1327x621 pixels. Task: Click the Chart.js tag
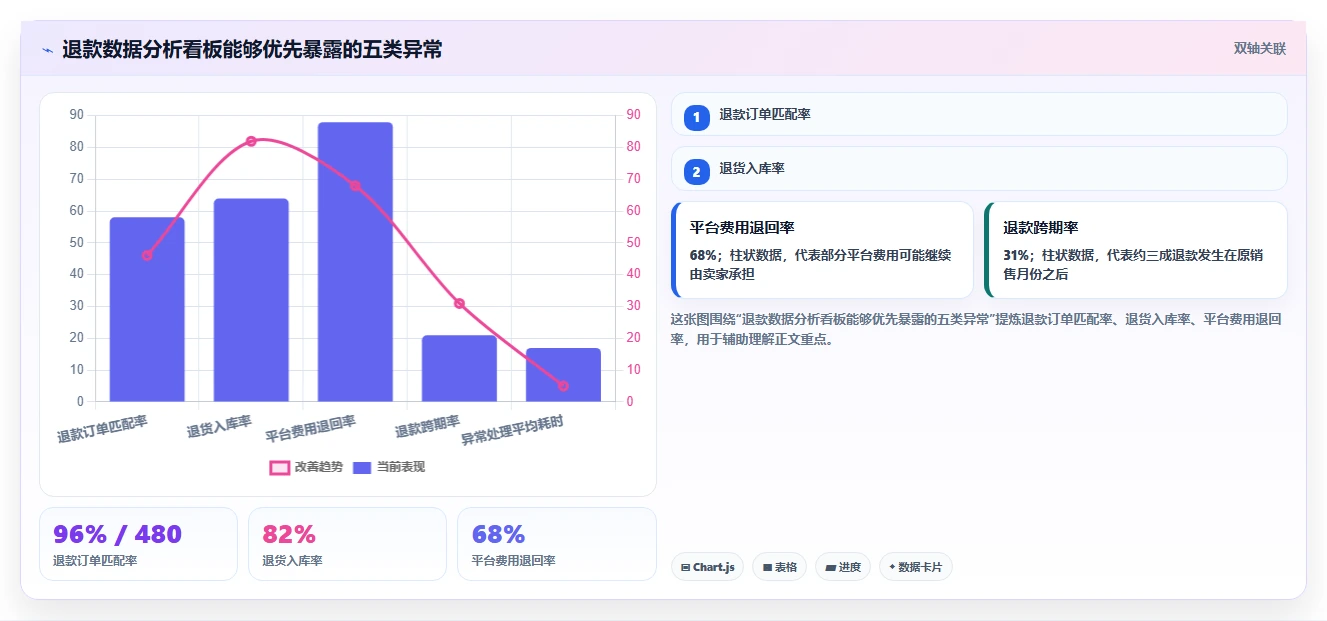coord(707,567)
